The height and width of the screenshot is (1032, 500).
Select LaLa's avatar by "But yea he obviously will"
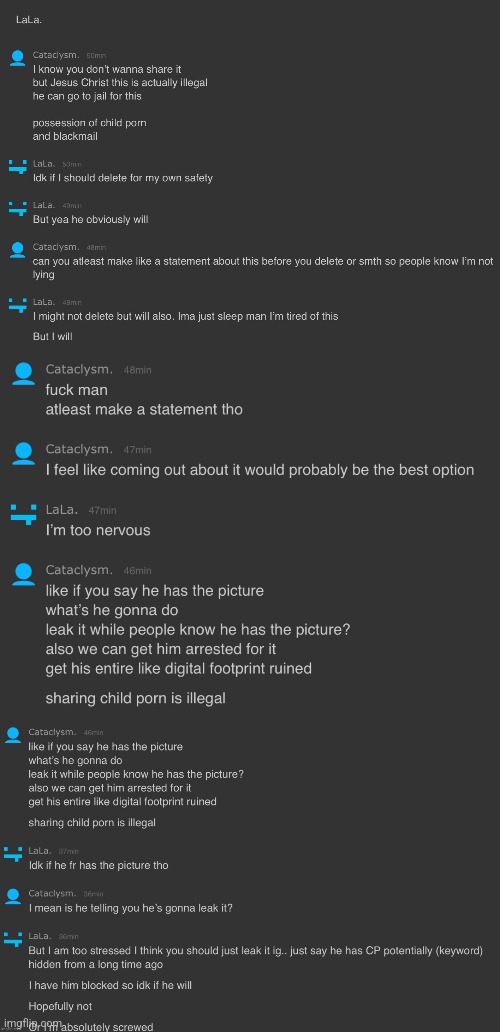pos(18,208)
